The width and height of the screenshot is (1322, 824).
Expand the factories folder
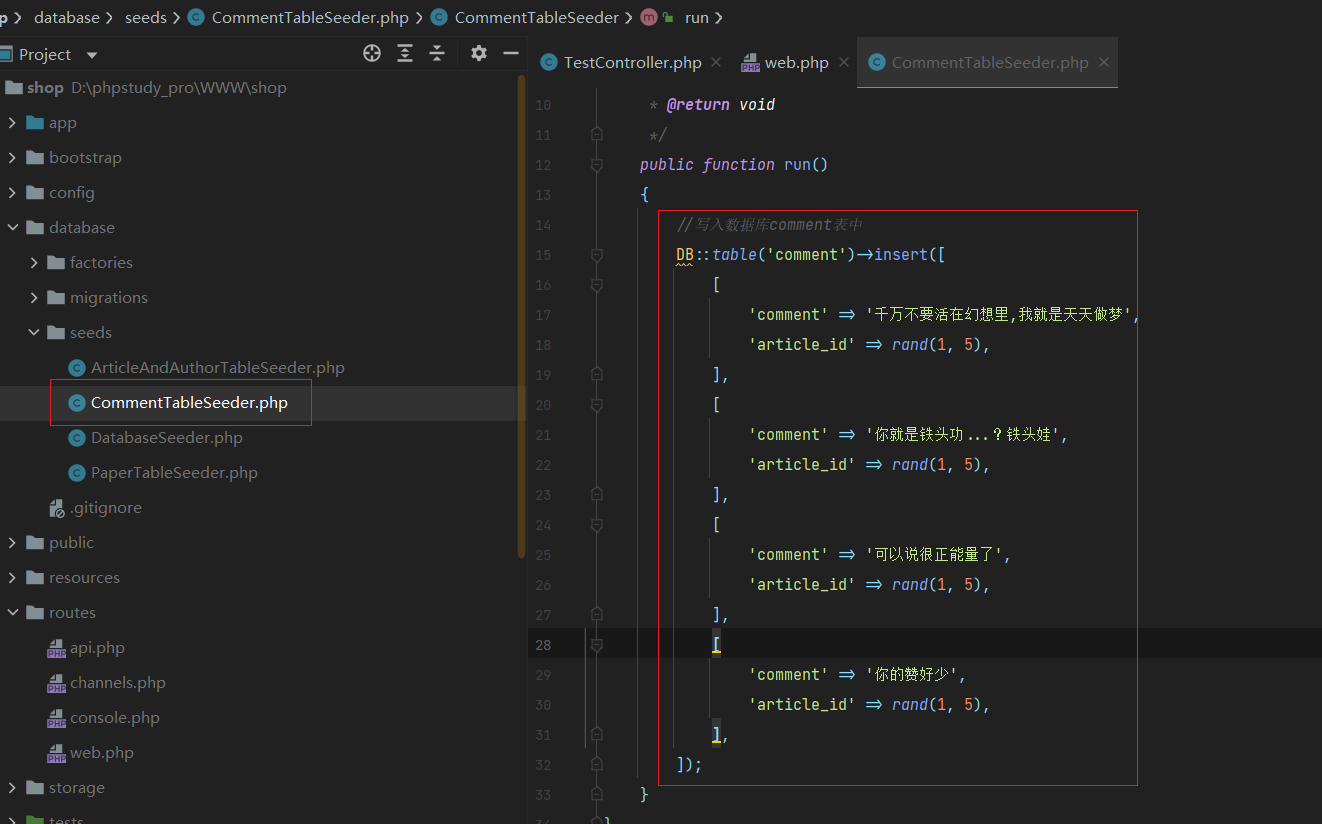coord(33,263)
